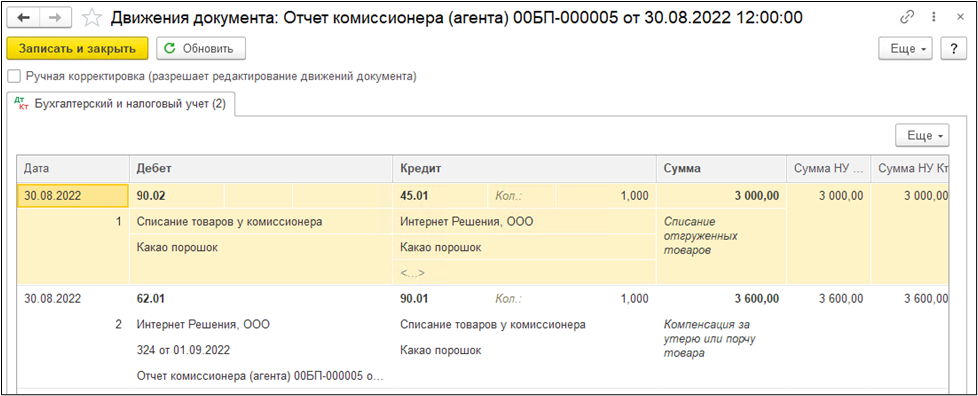
Task: Select Бухгалтерский и налоговый учет tab
Action: coord(120,105)
